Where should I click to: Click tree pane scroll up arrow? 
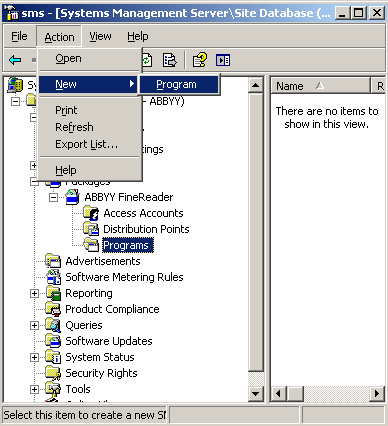(256, 85)
